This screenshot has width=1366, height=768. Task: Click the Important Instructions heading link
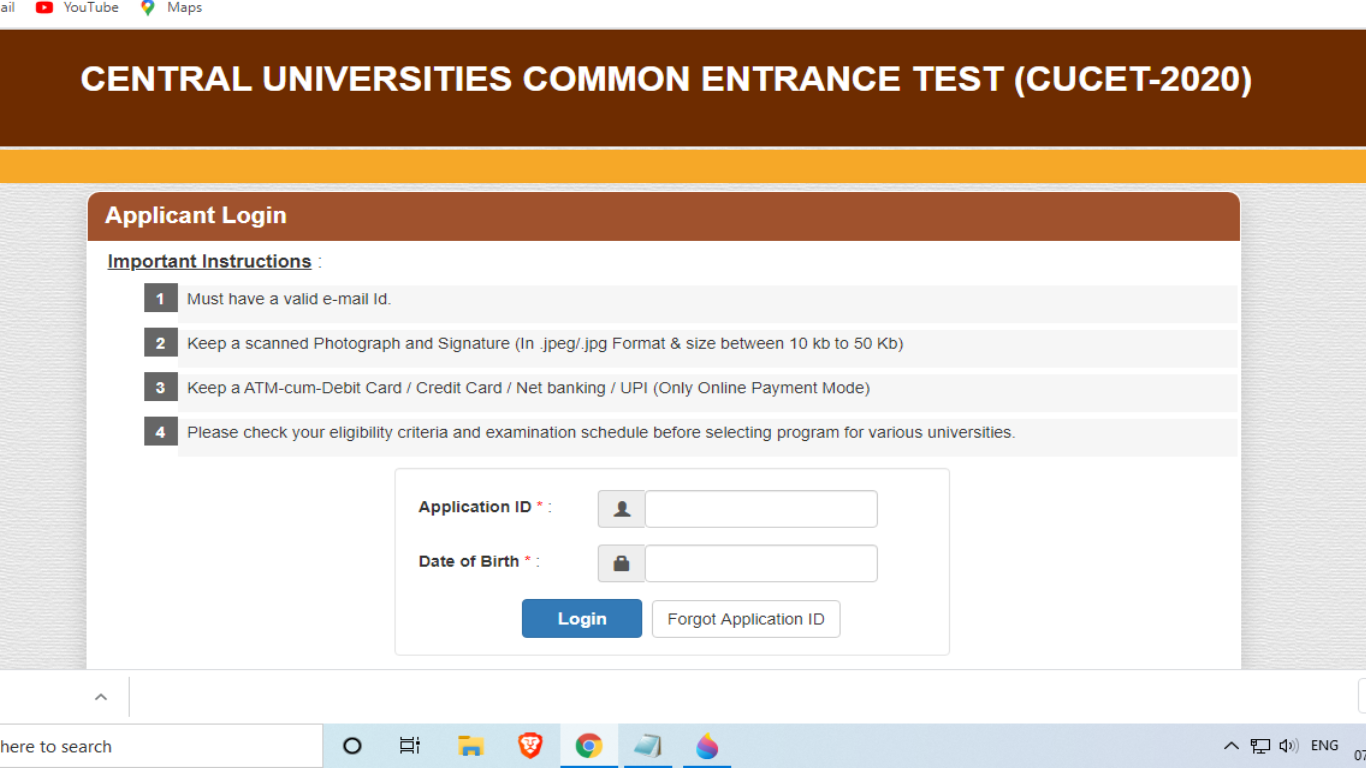click(209, 261)
